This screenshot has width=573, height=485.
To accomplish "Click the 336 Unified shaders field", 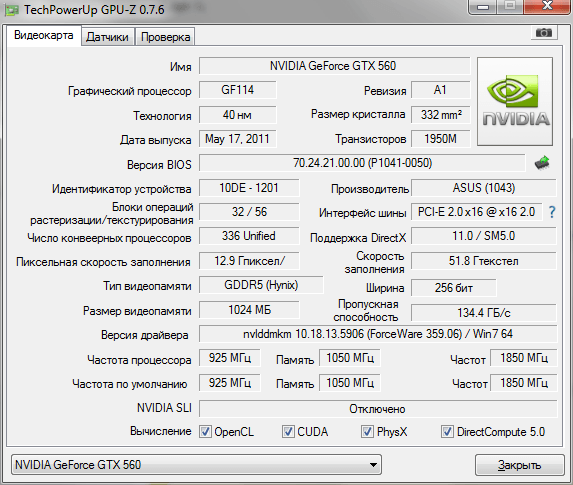I will (x=249, y=236).
